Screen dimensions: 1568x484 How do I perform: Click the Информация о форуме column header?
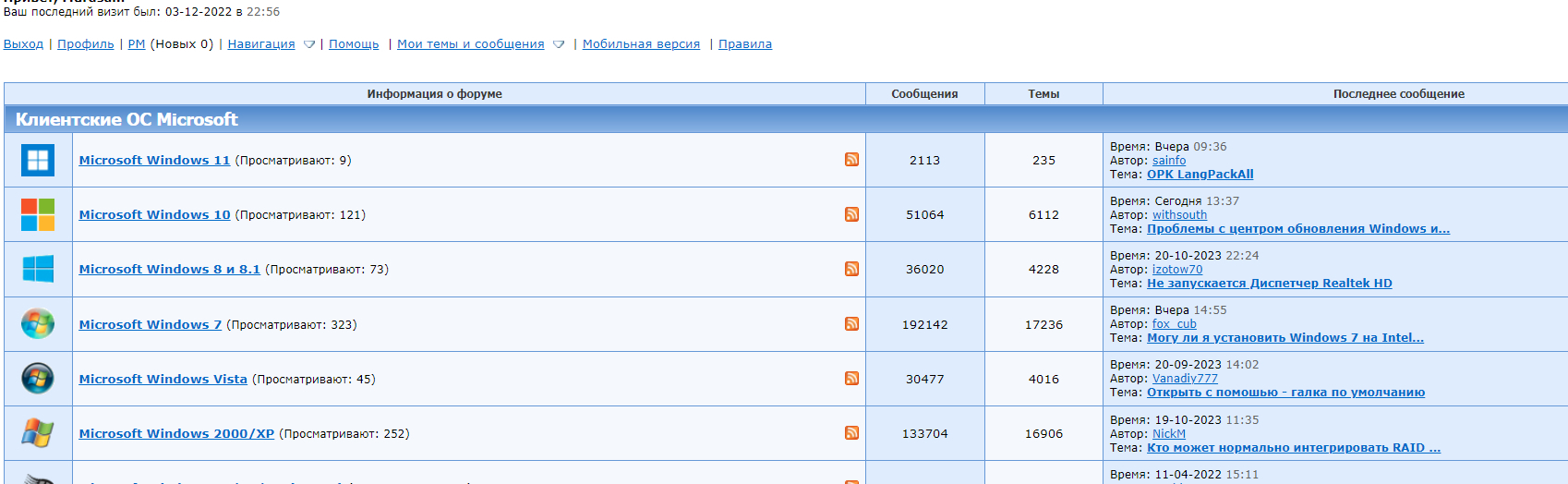[435, 93]
